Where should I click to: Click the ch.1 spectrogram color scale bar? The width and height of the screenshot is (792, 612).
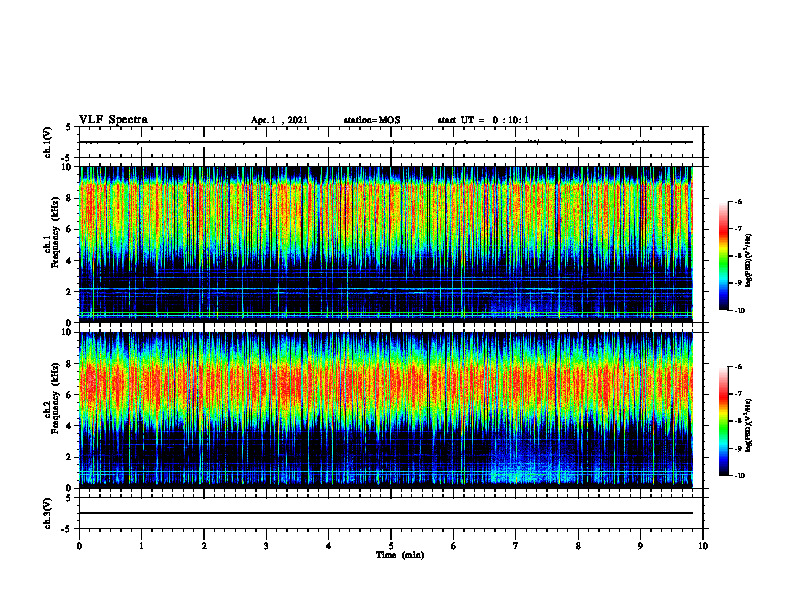click(x=724, y=256)
